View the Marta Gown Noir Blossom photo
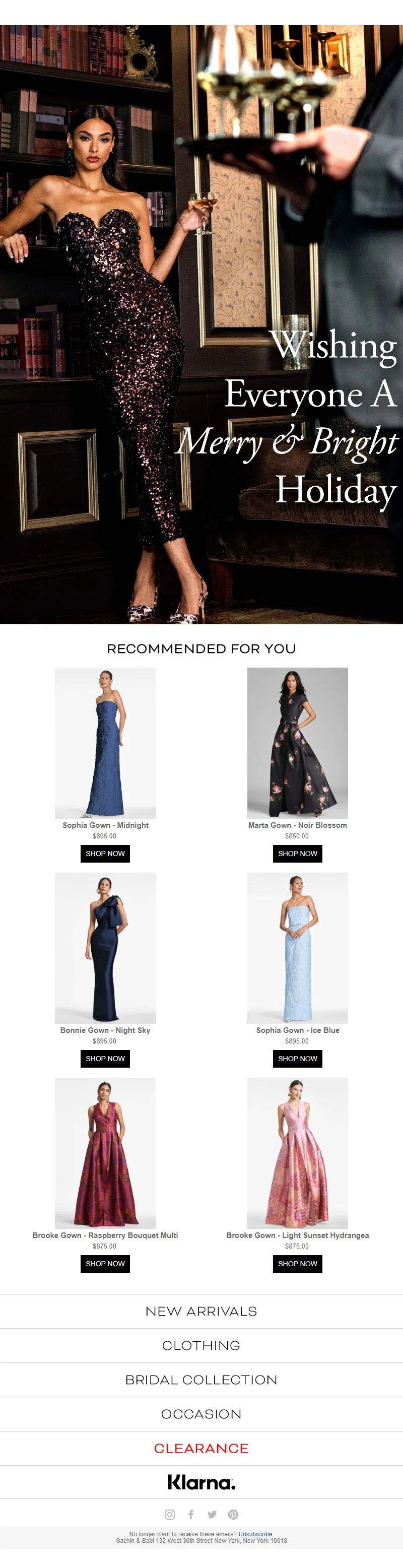Screen dimensions: 403x1568 coord(298,743)
